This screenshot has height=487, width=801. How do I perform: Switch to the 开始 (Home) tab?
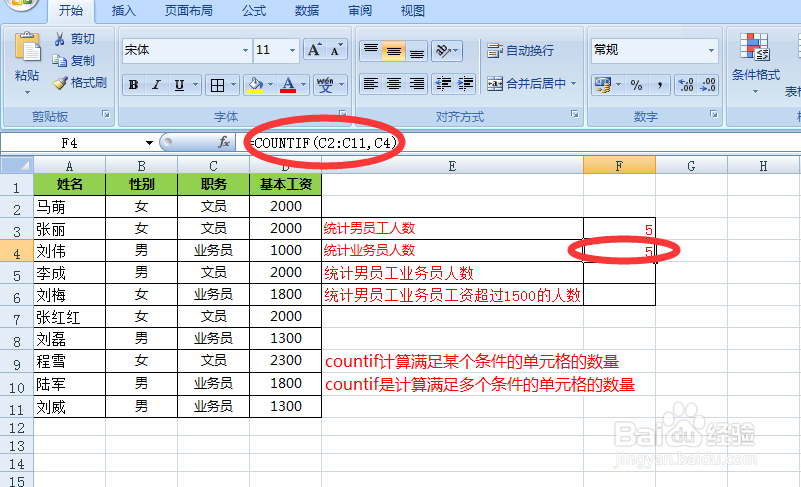70,11
